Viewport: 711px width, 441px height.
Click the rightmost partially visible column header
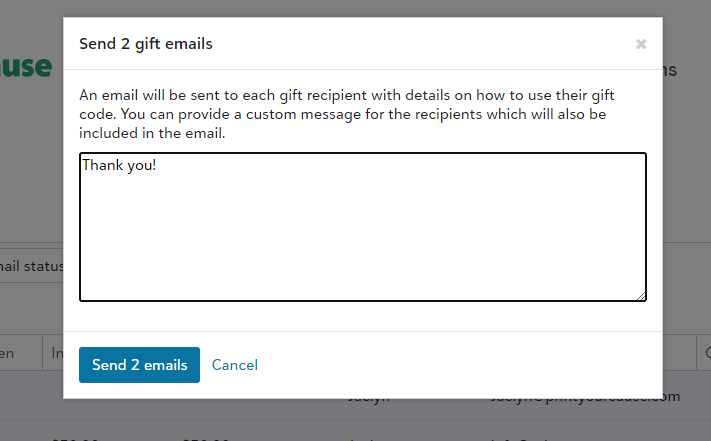(x=704, y=353)
